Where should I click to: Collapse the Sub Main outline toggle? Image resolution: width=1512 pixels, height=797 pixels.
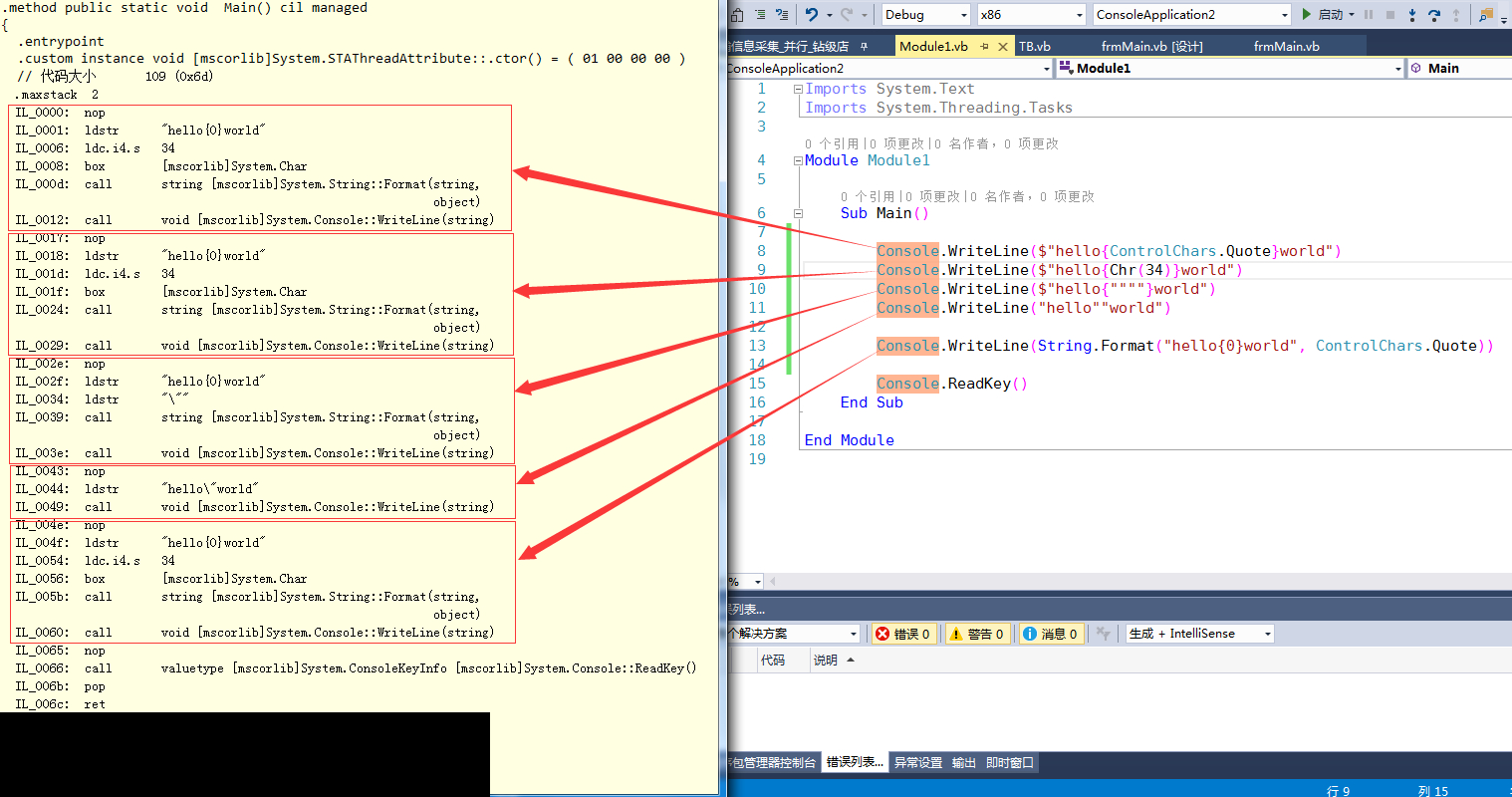pos(798,213)
